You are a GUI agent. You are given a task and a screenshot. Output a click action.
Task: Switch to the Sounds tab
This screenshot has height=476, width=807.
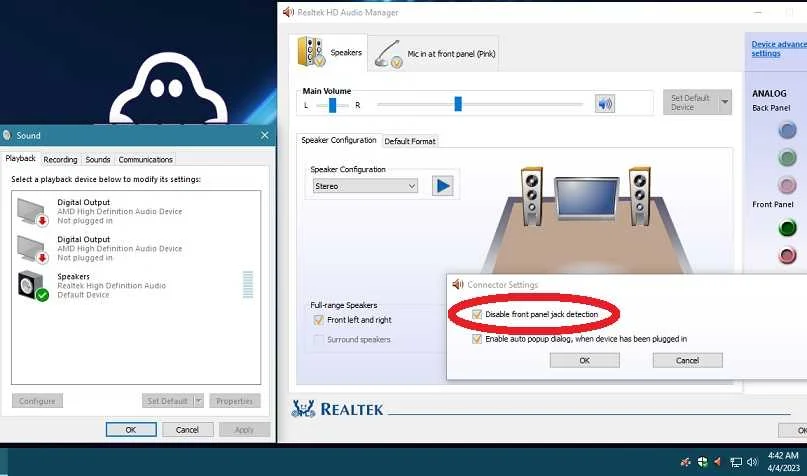[x=98, y=160]
